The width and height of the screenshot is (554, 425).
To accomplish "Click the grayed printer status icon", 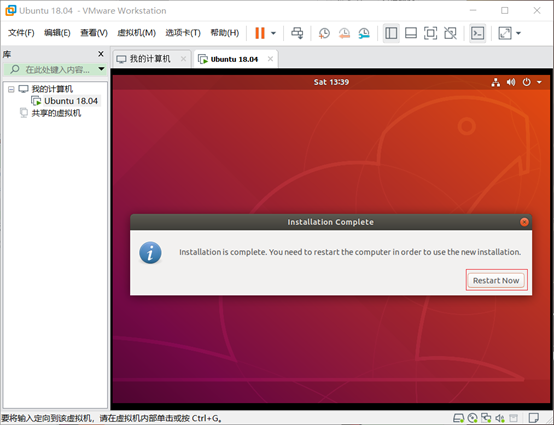I will (513, 418).
